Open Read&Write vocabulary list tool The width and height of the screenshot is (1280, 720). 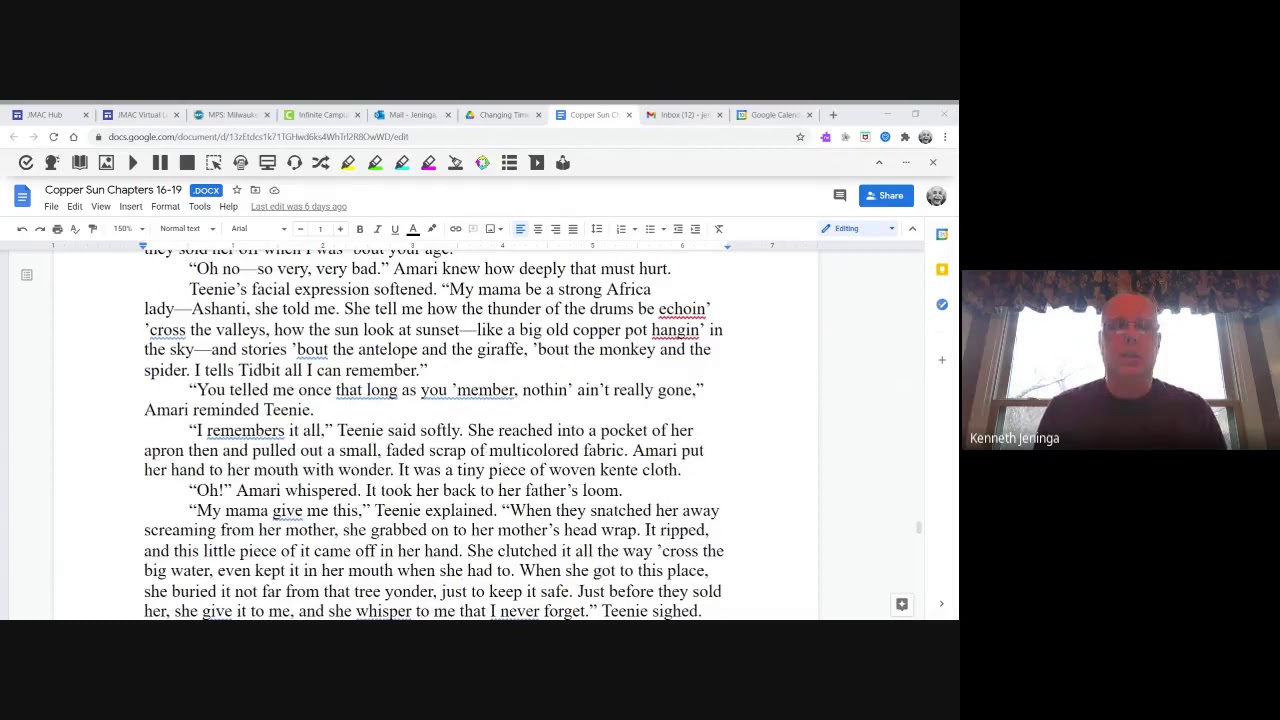coord(509,163)
